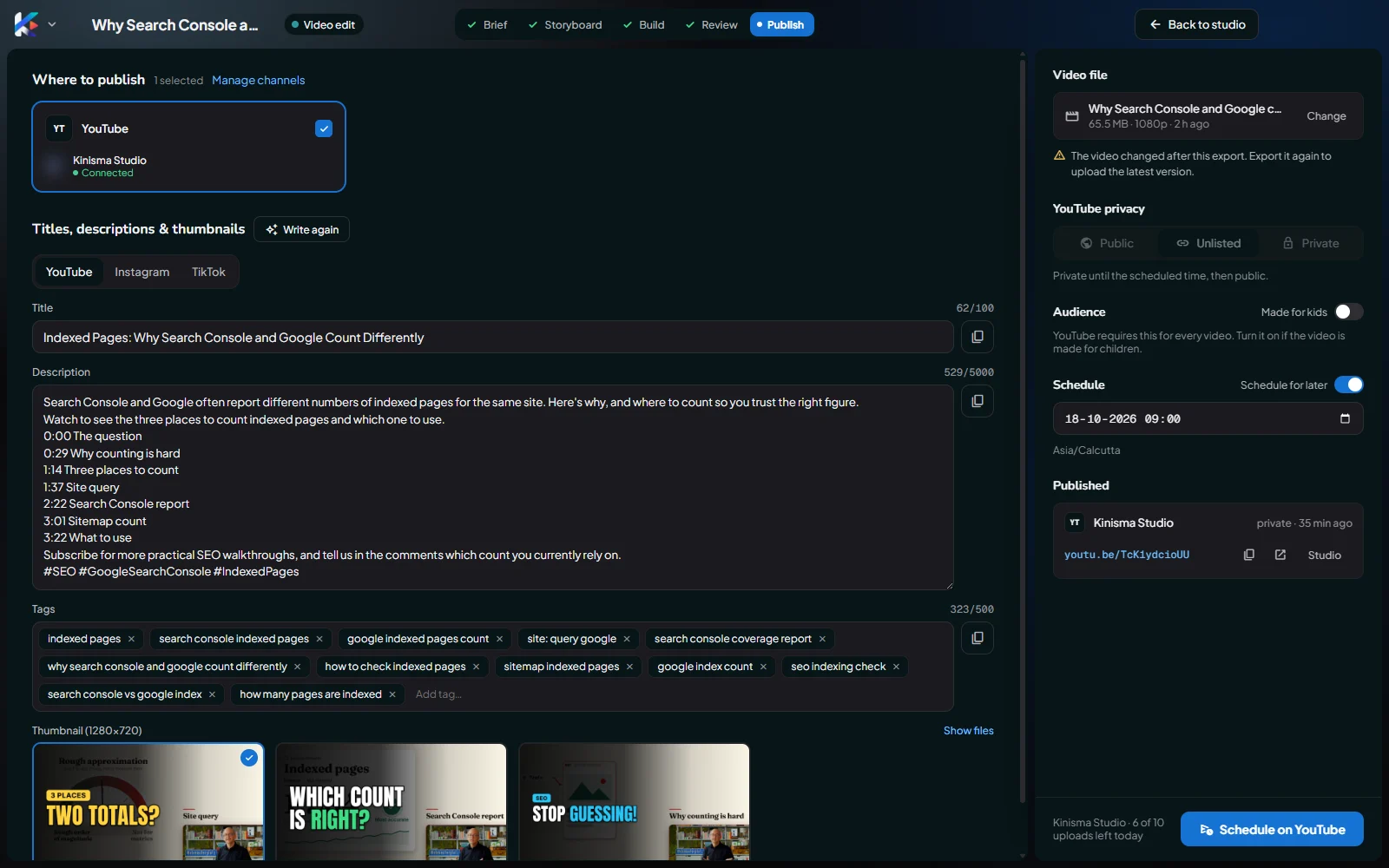Viewport: 1389px width, 868px height.
Task: Switch to the Instagram tab
Action: 142,272
